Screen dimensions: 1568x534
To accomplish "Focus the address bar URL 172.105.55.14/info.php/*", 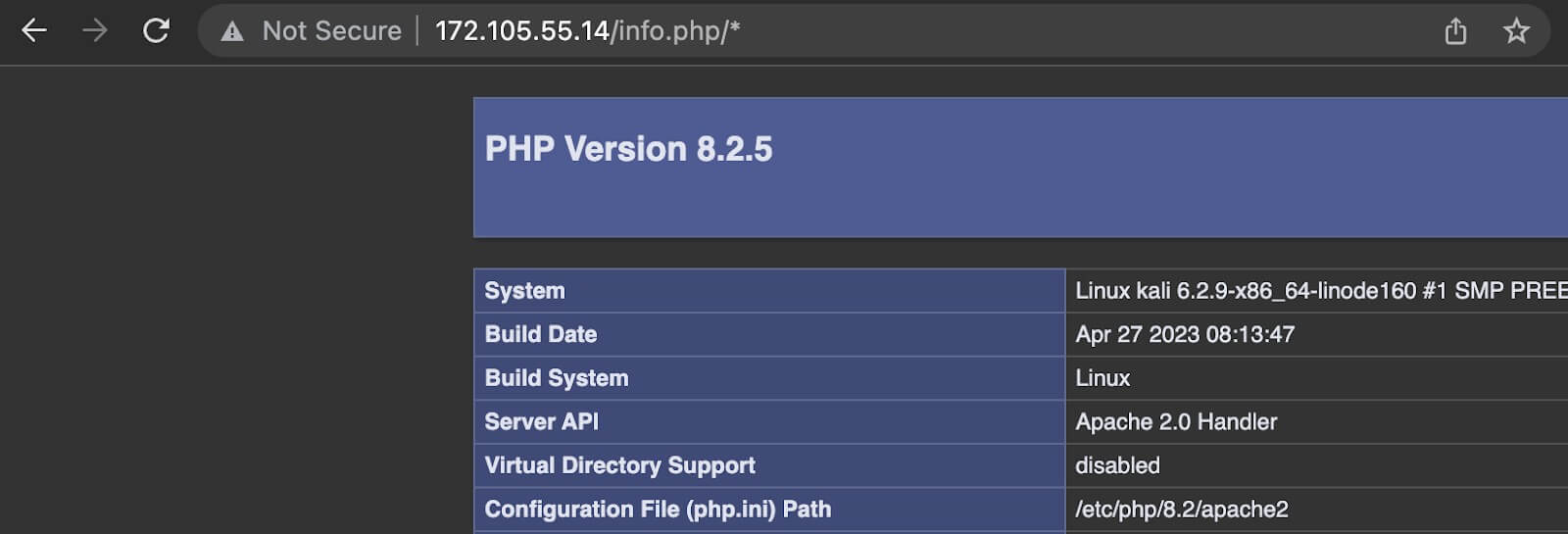I will pyautogui.click(x=587, y=31).
